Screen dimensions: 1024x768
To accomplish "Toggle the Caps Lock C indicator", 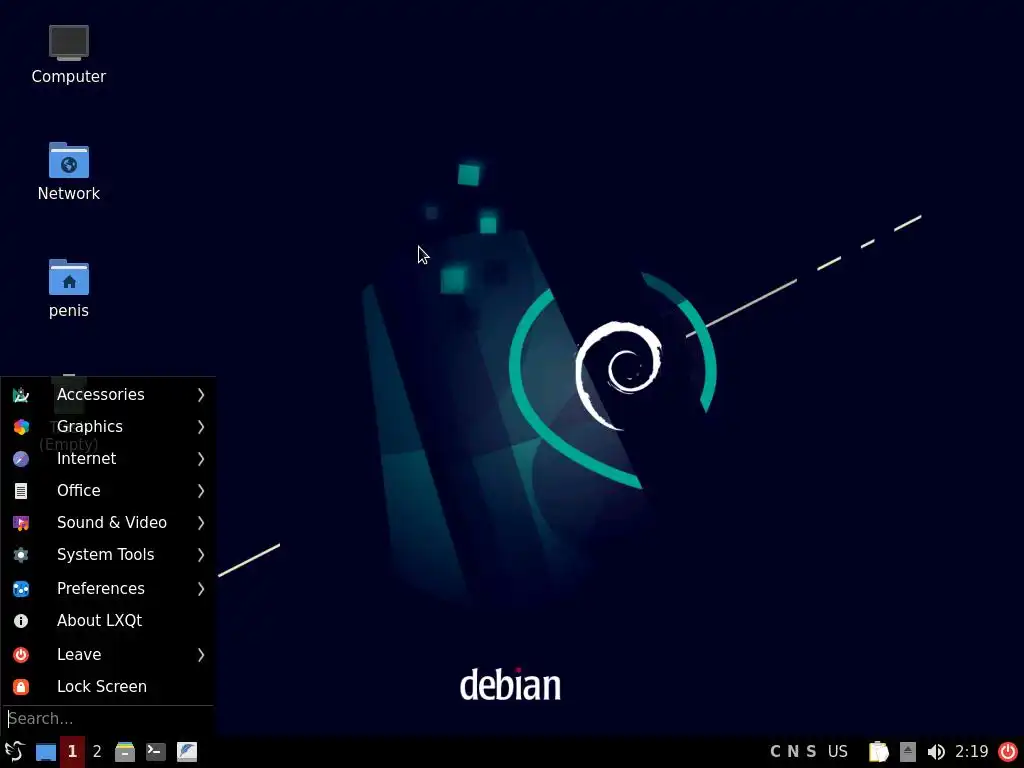I will coord(775,752).
